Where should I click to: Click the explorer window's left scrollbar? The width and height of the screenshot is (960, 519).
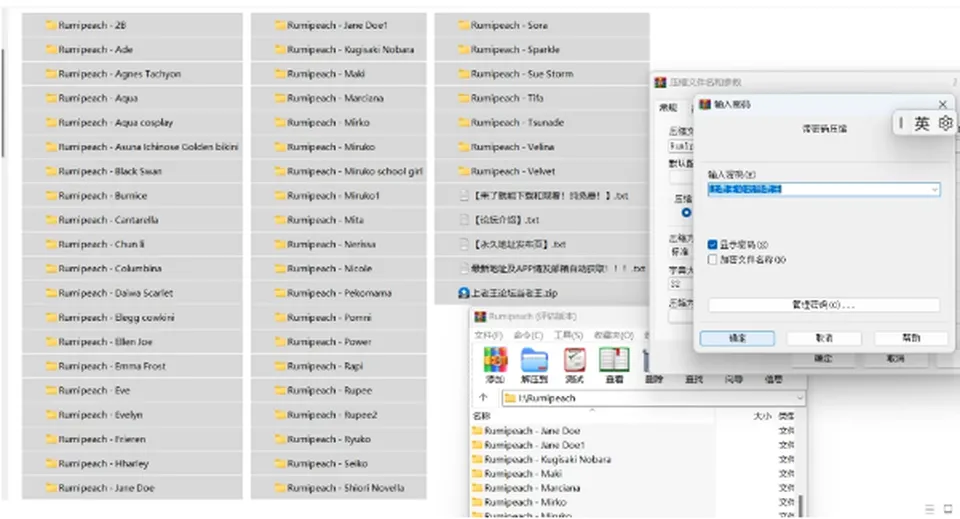point(3,103)
